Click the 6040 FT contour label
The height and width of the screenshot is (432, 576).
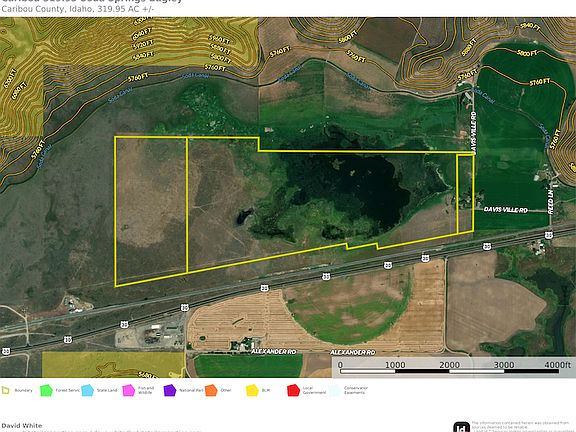click(142, 35)
